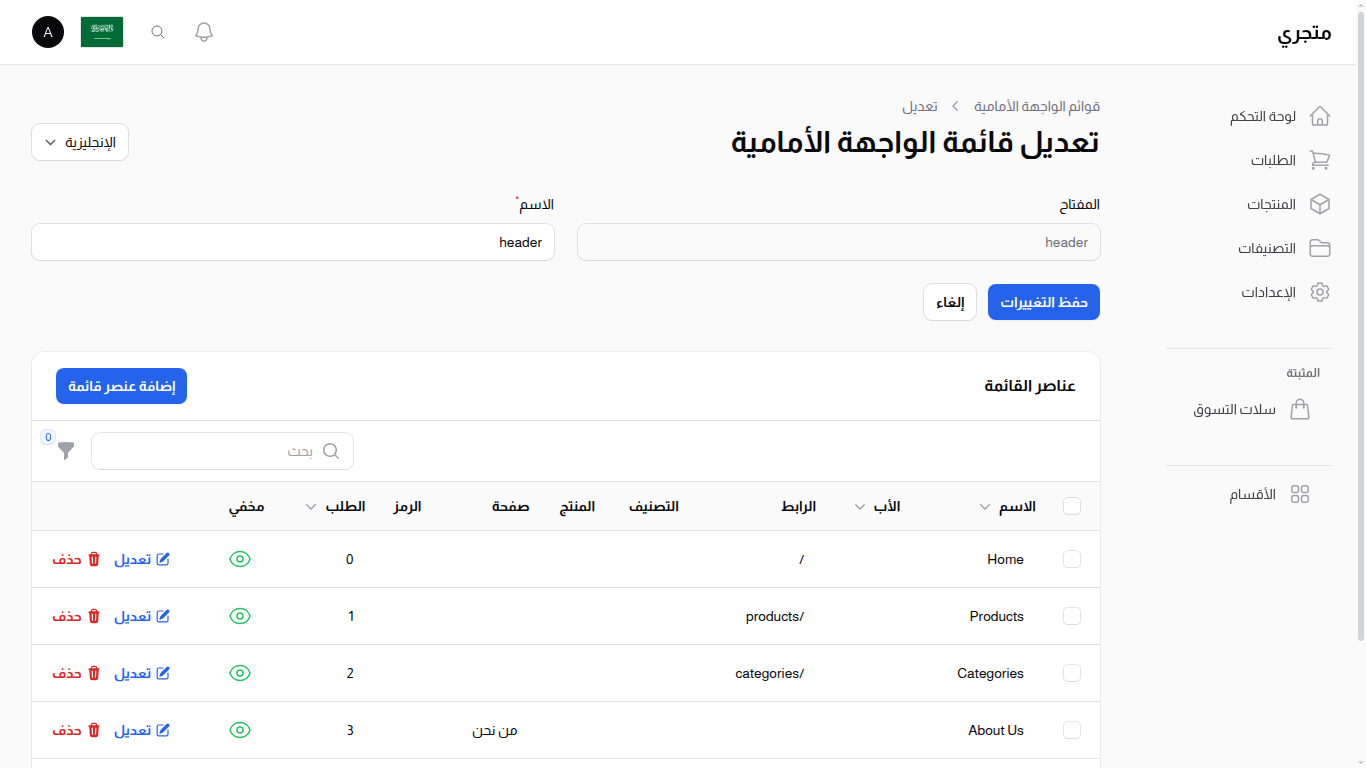The height and width of the screenshot is (768, 1366).
Task: Select the checkbox for the Products row
Action: (1072, 616)
